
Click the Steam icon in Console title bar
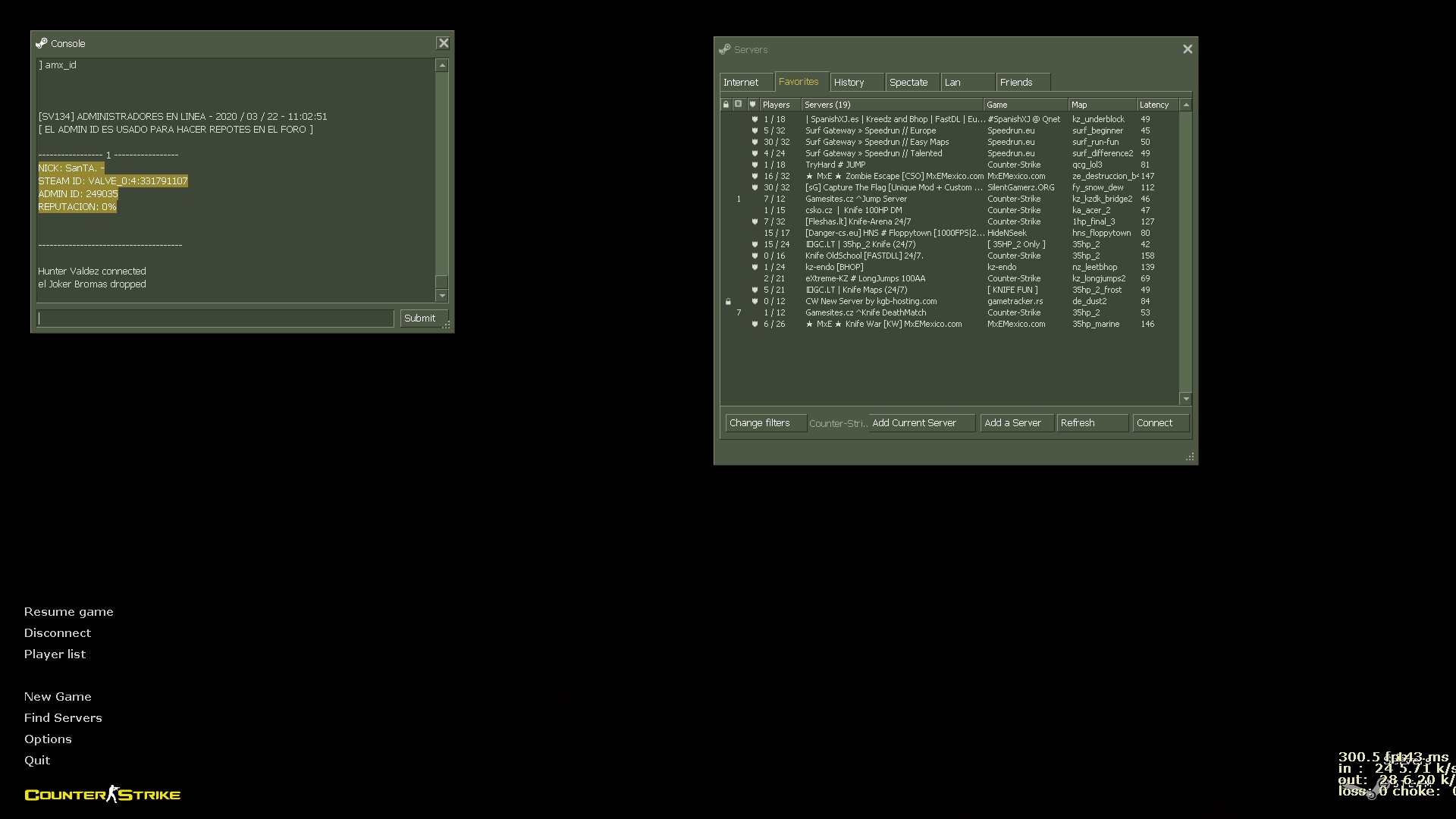click(42, 43)
